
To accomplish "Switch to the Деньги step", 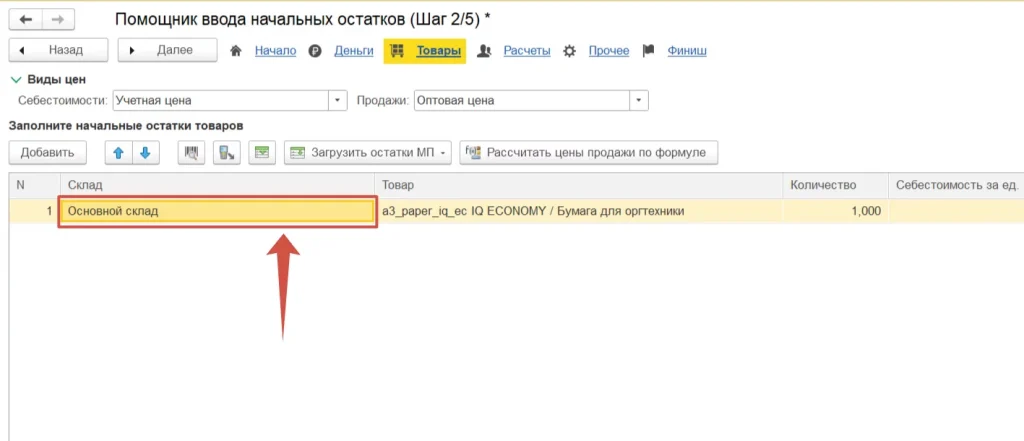I will click(353, 50).
